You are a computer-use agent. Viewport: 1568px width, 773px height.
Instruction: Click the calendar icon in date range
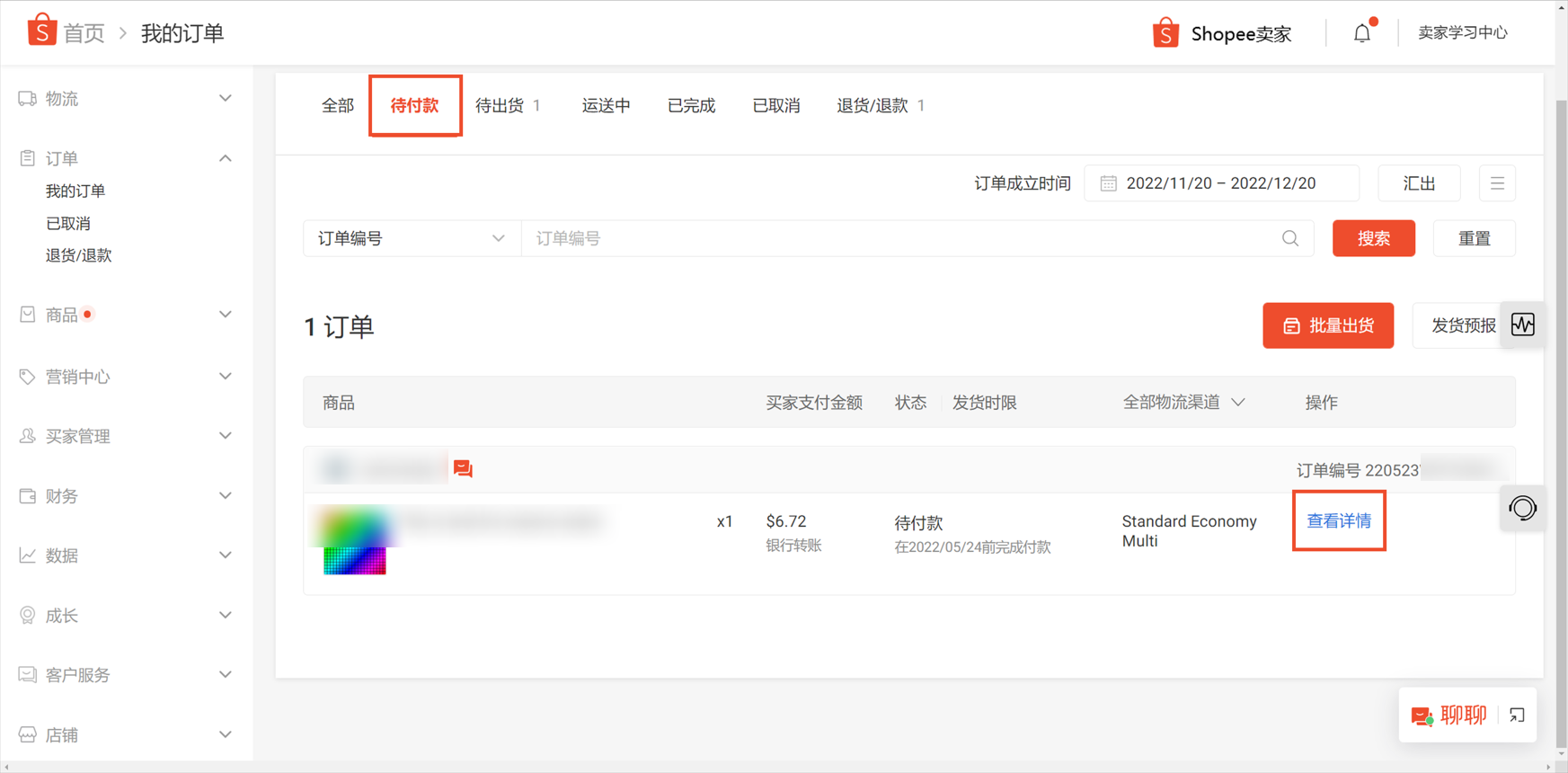1109,183
